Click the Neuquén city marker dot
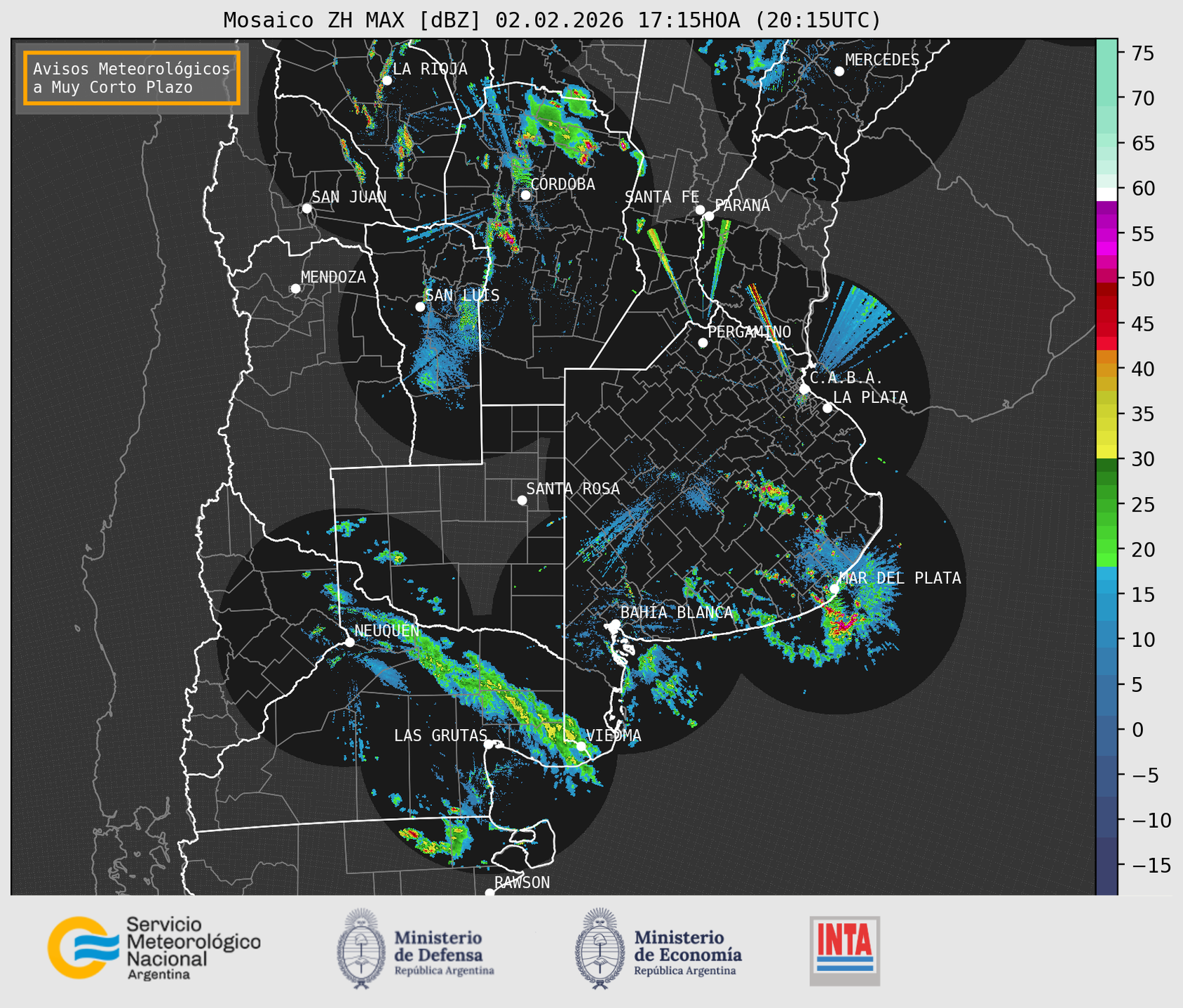Screen dimensions: 1183x1008 [349, 642]
